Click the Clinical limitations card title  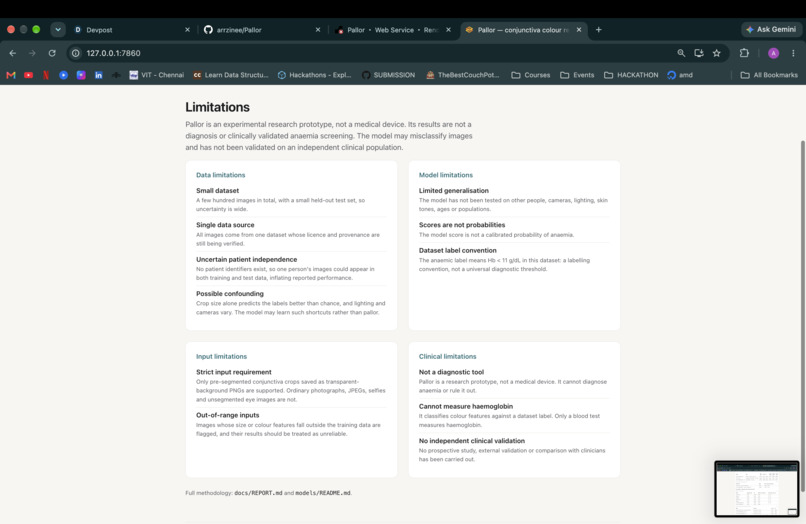pos(447,356)
